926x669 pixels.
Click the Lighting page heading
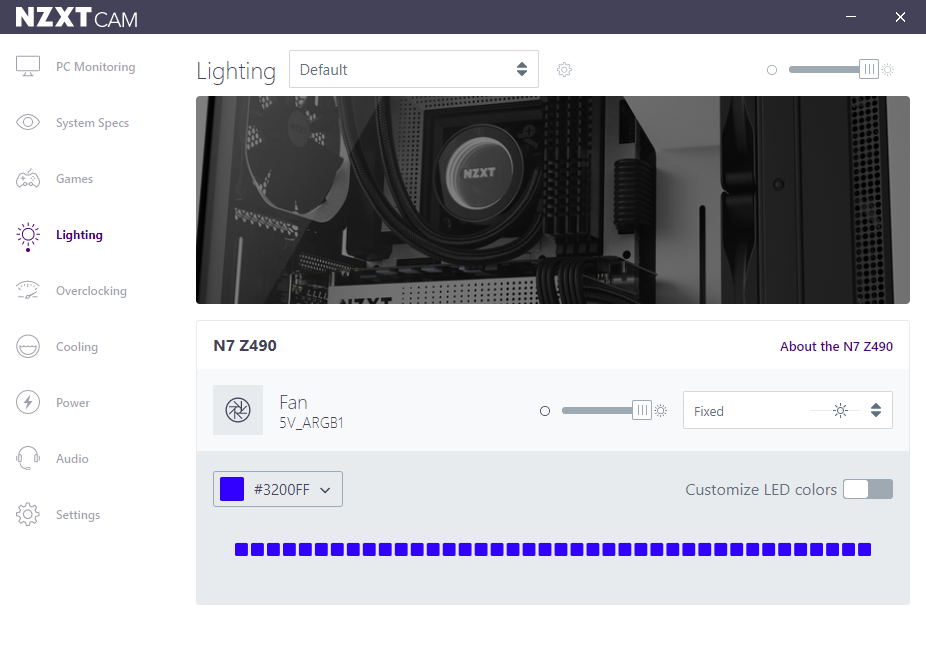tap(236, 71)
